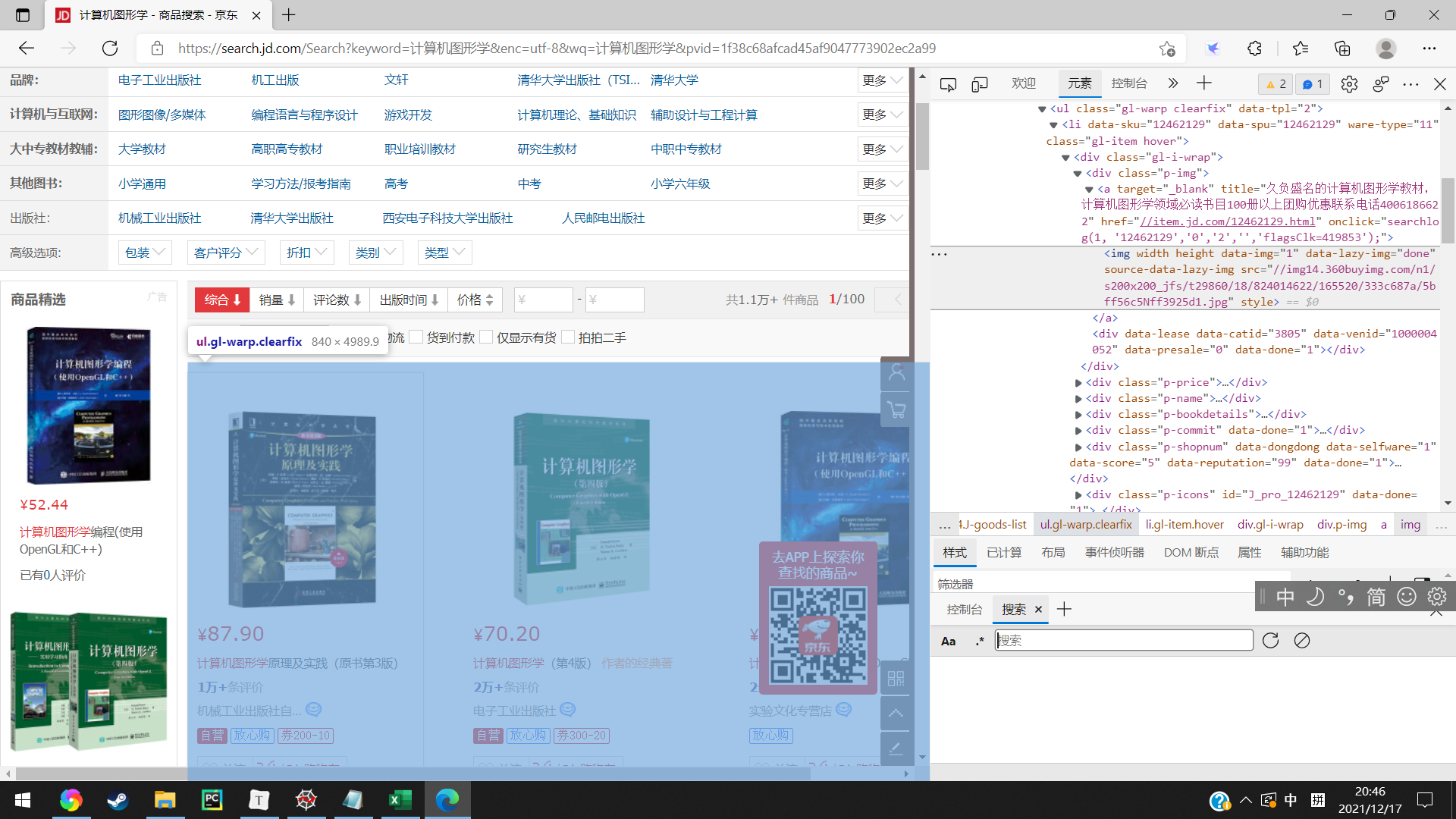This screenshot has height=819, width=1456.
Task: Open the 折扣 dropdown
Action: tap(306, 253)
